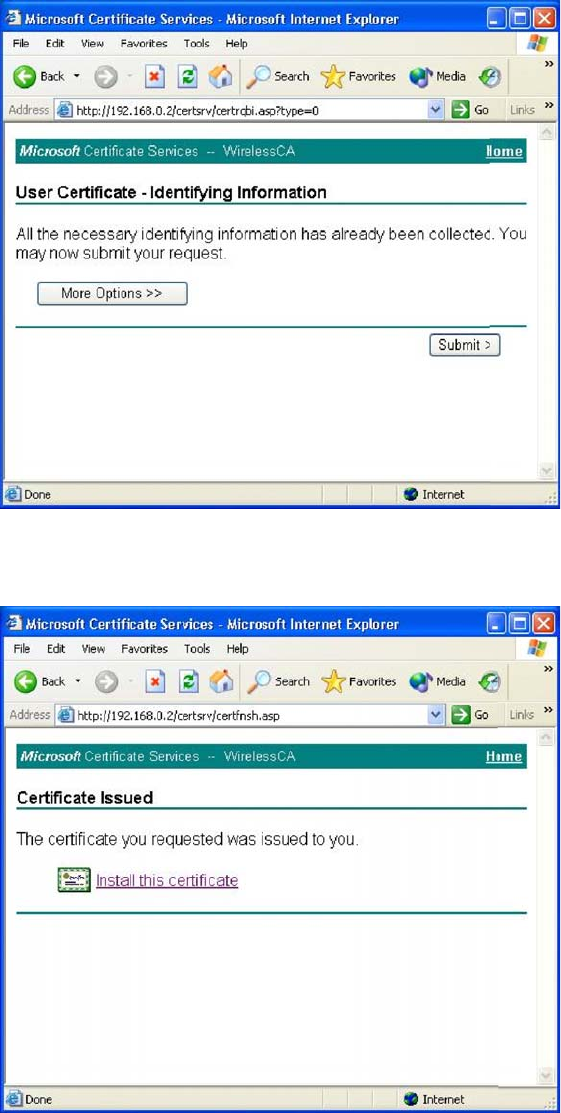Expand Links chevron in top window
The image size is (561, 1113).
pos(548,105)
